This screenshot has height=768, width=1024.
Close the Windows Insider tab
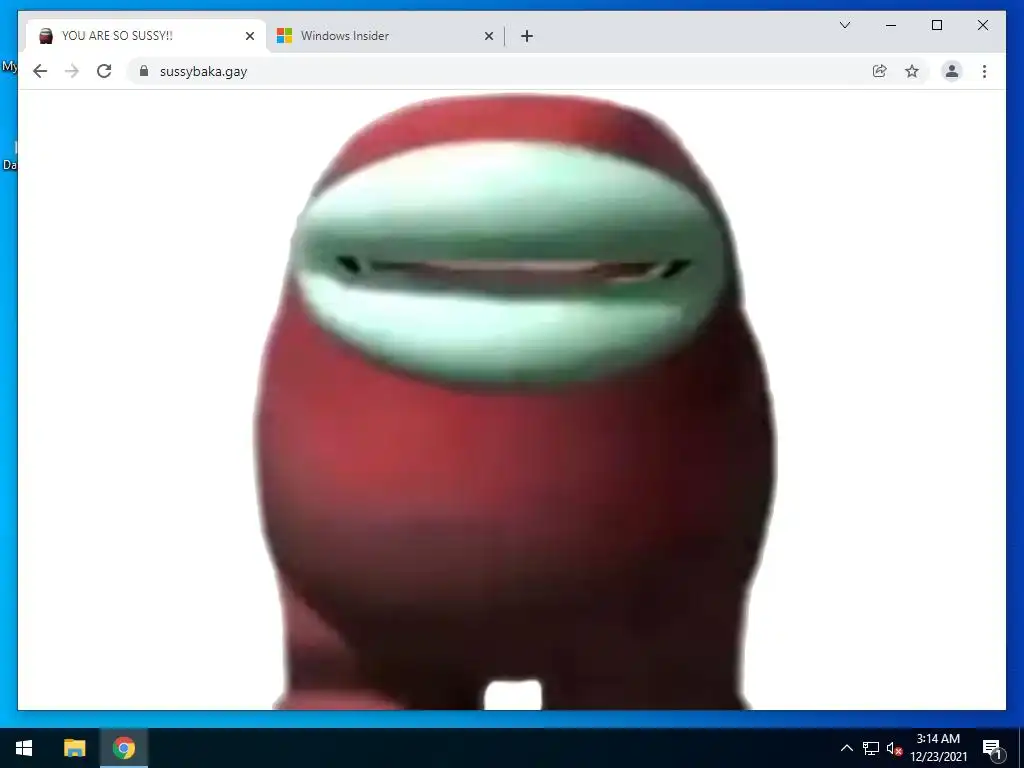pos(488,36)
